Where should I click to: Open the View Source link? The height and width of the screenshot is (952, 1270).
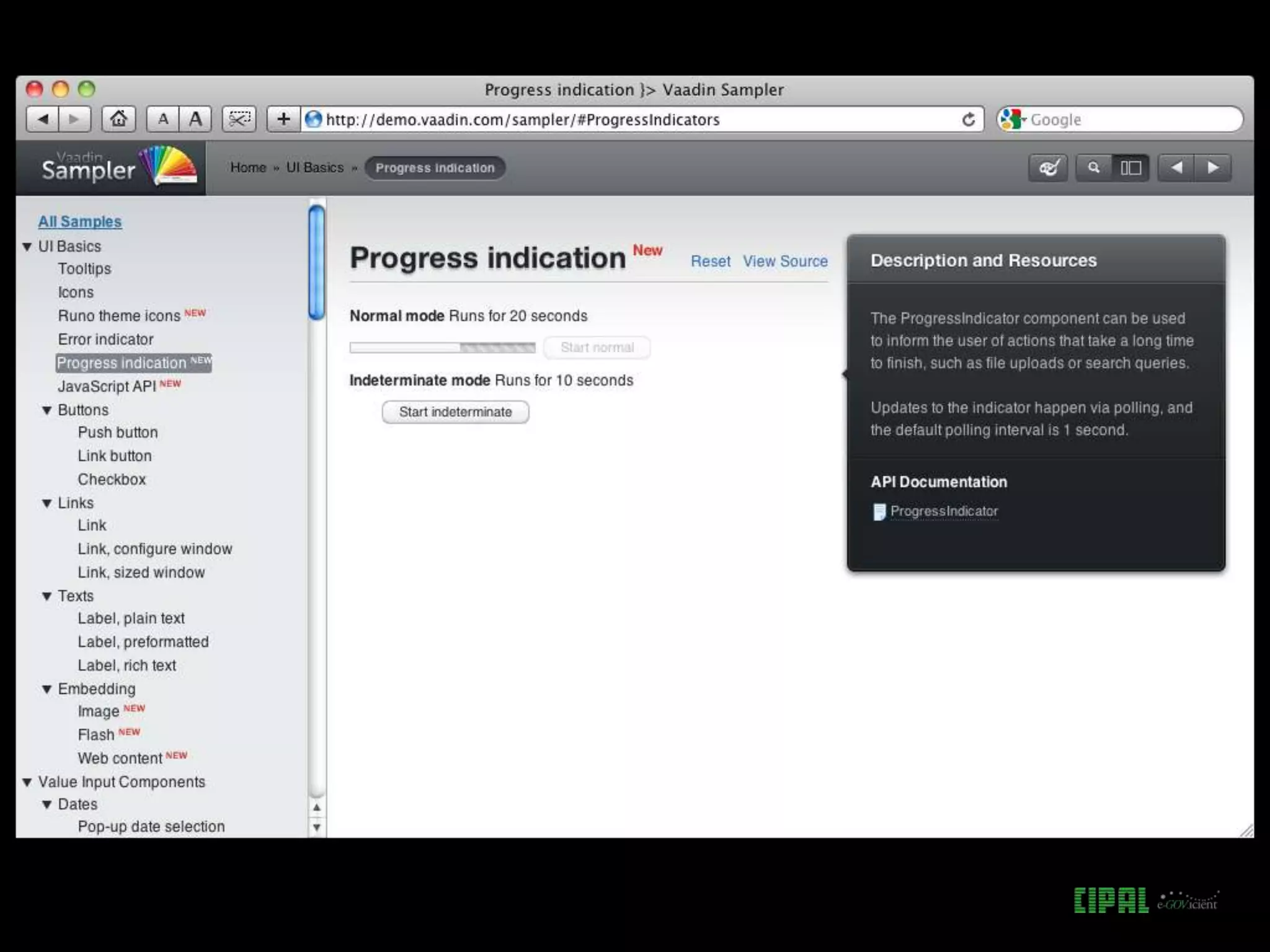click(x=785, y=262)
